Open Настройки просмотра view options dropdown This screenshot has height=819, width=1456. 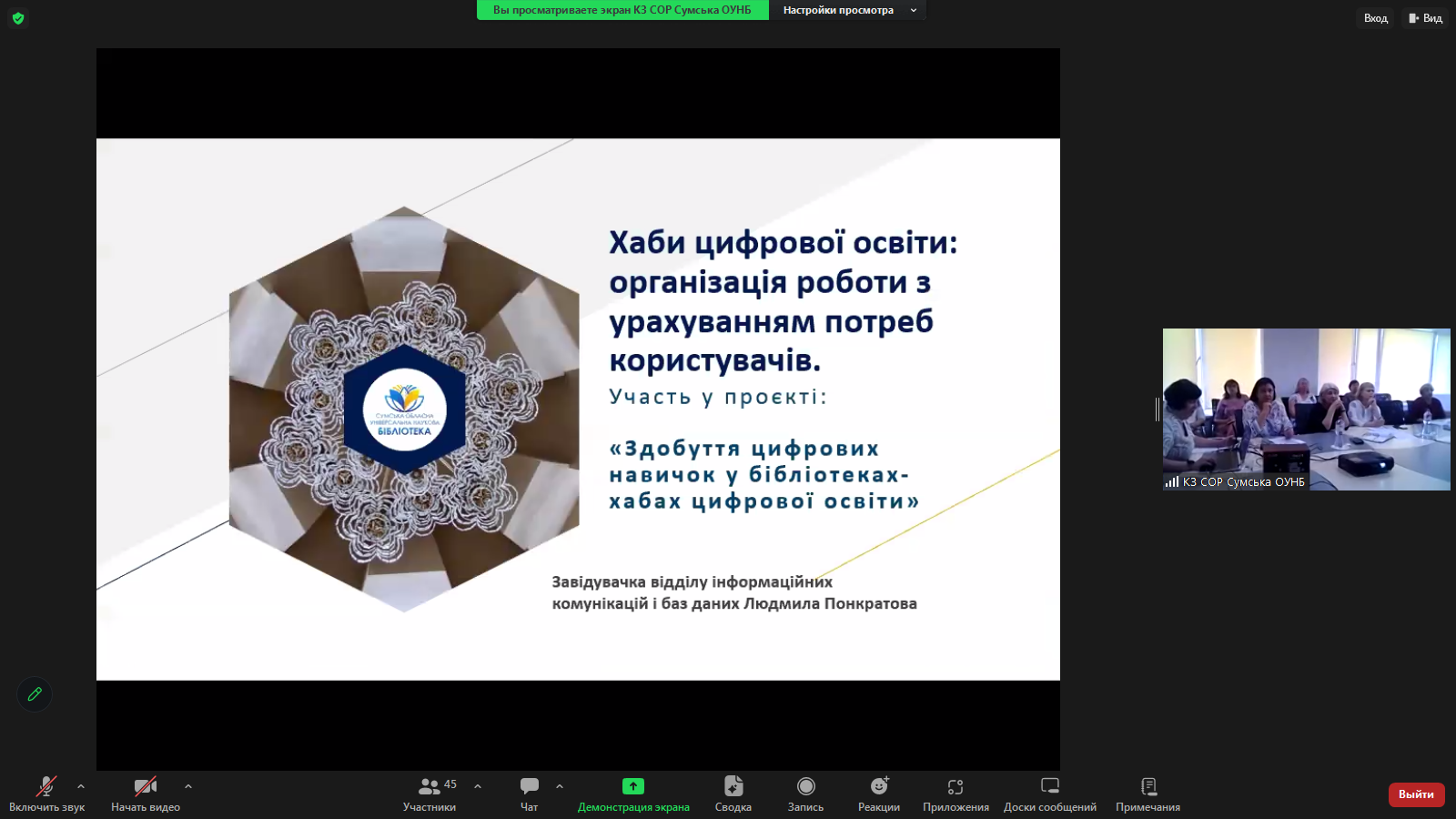click(848, 10)
